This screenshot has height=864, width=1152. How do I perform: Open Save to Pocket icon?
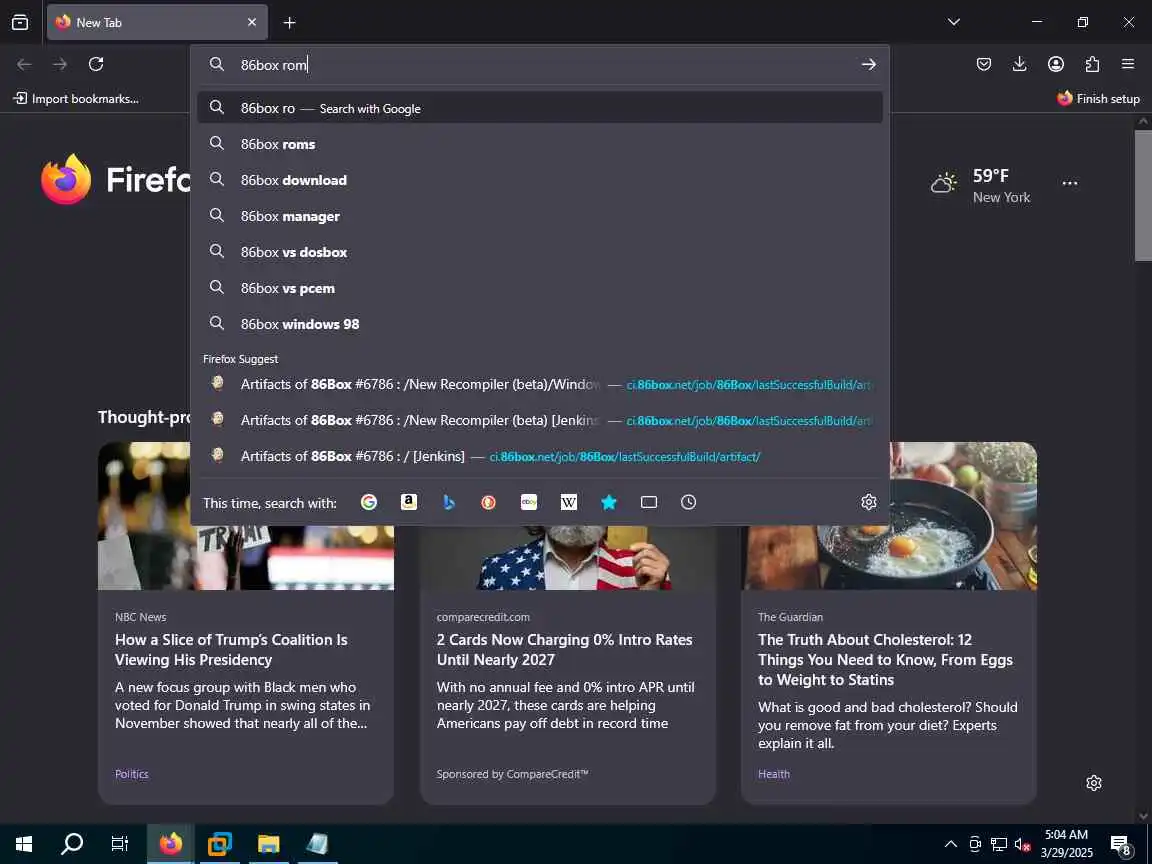[984, 64]
